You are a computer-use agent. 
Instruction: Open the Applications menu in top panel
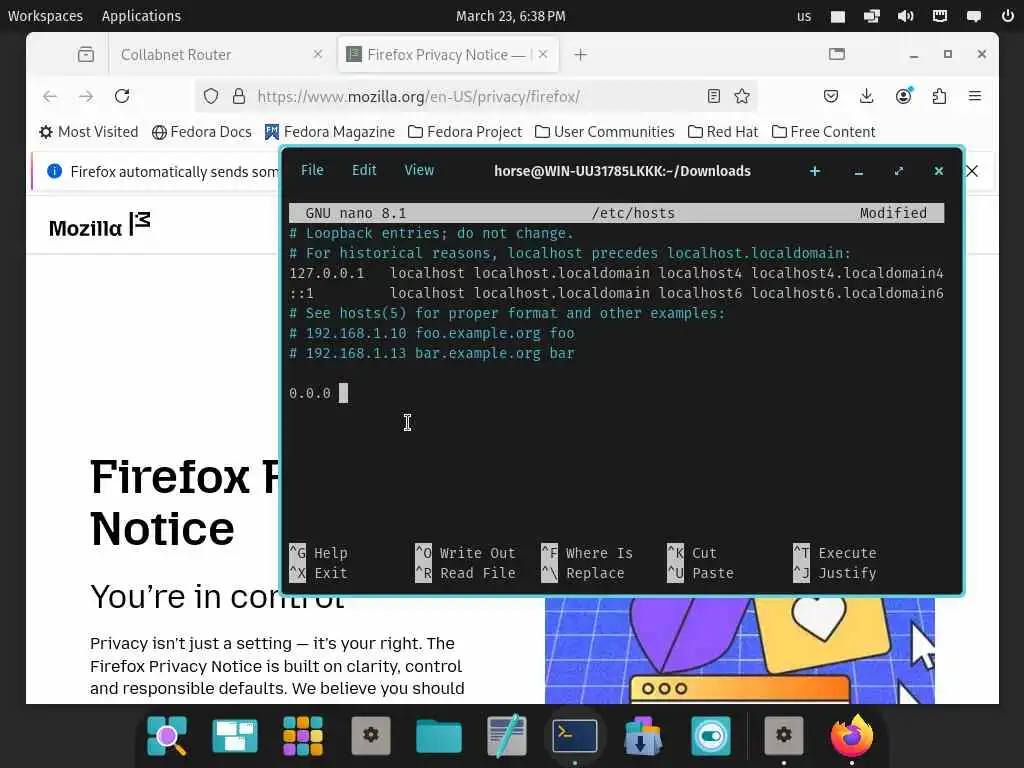(x=141, y=16)
